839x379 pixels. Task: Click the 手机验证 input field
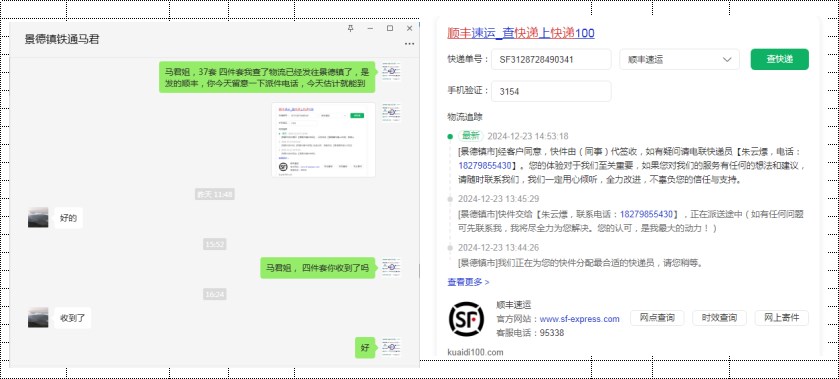point(551,91)
